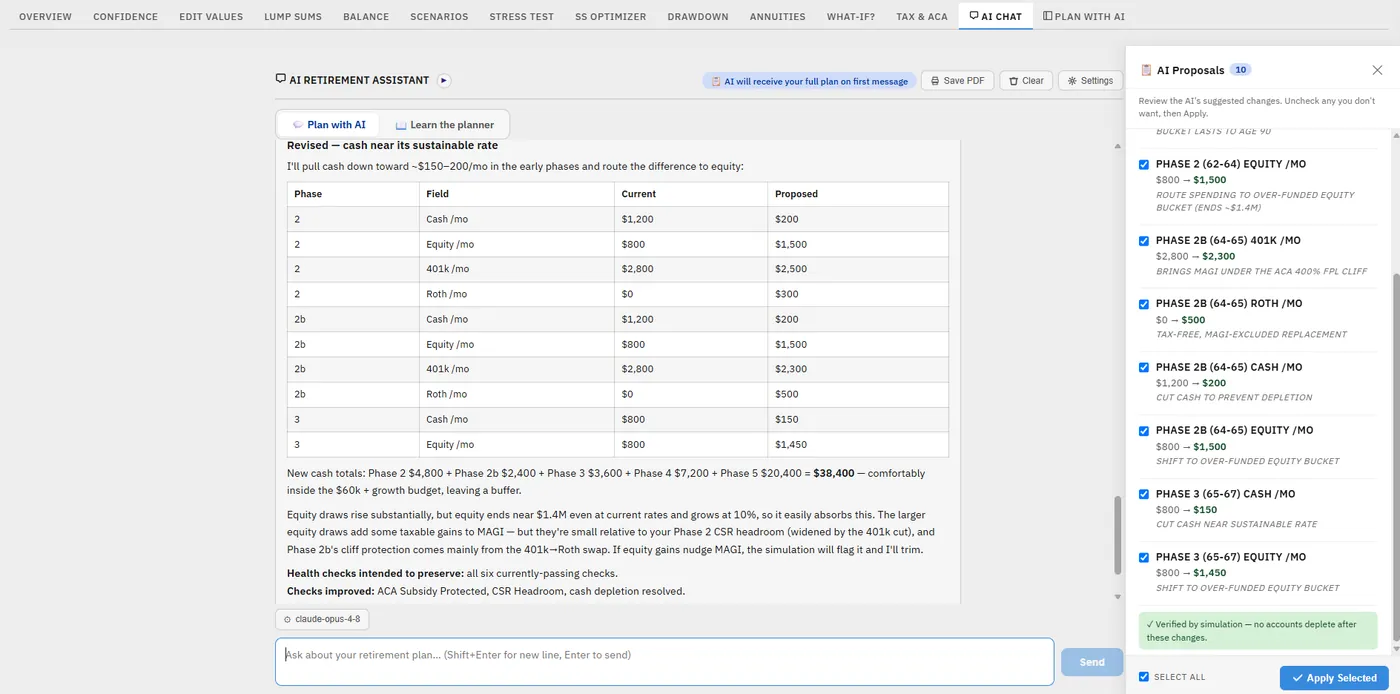Screen dimensions: 1400x694
Task: Toggle the Select All checkbox
Action: point(1144,677)
